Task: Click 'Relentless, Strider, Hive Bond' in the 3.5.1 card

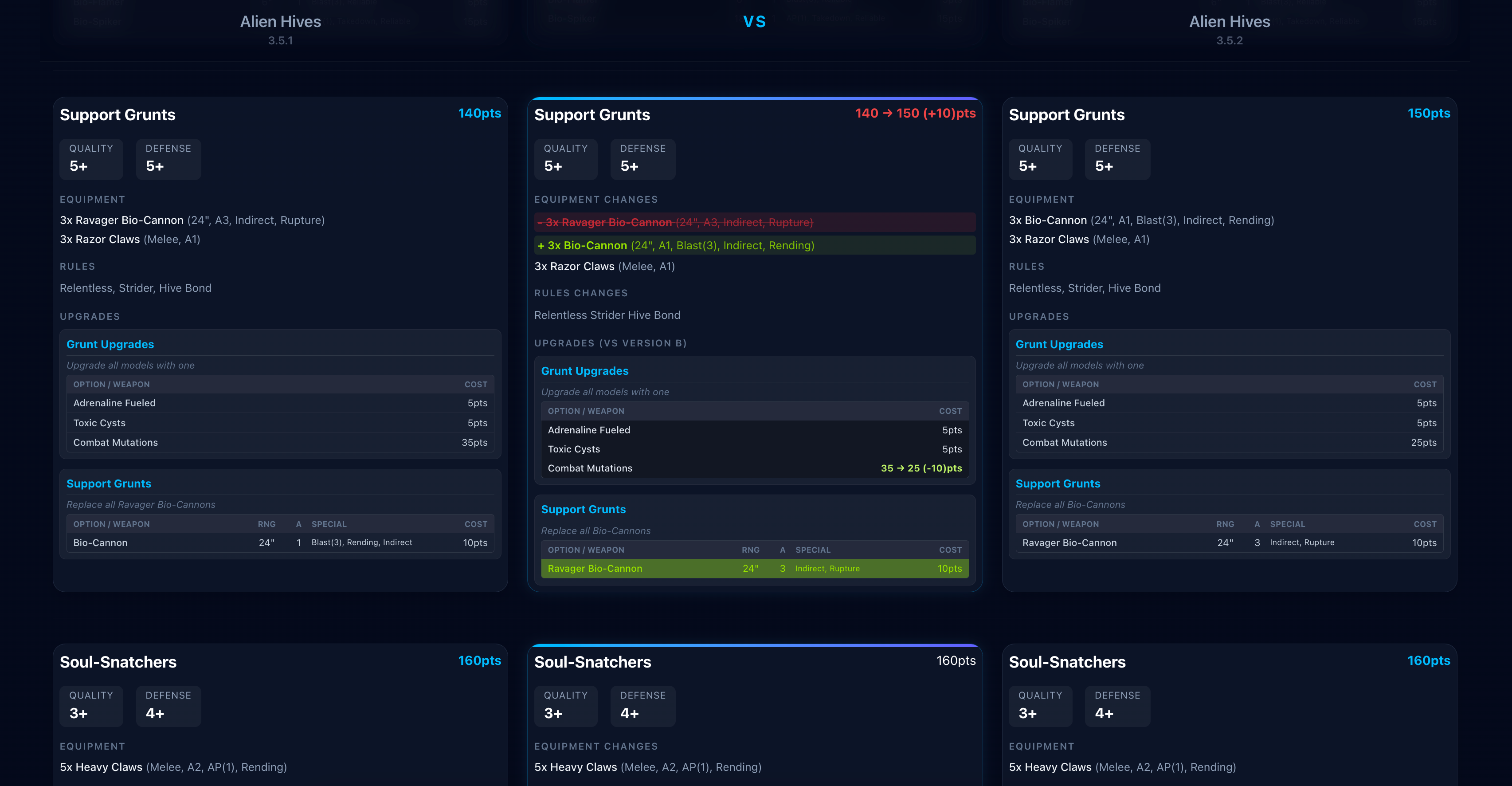Action: coord(136,288)
